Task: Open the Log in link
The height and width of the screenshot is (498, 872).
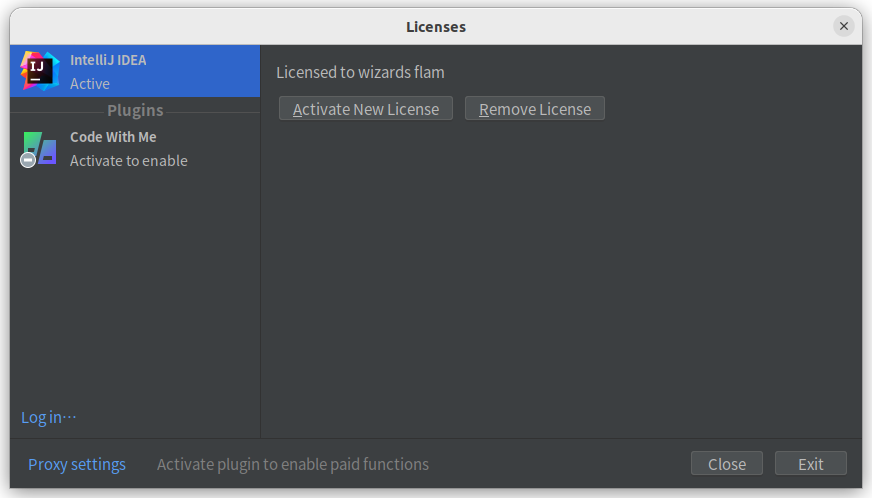Action: (x=48, y=417)
